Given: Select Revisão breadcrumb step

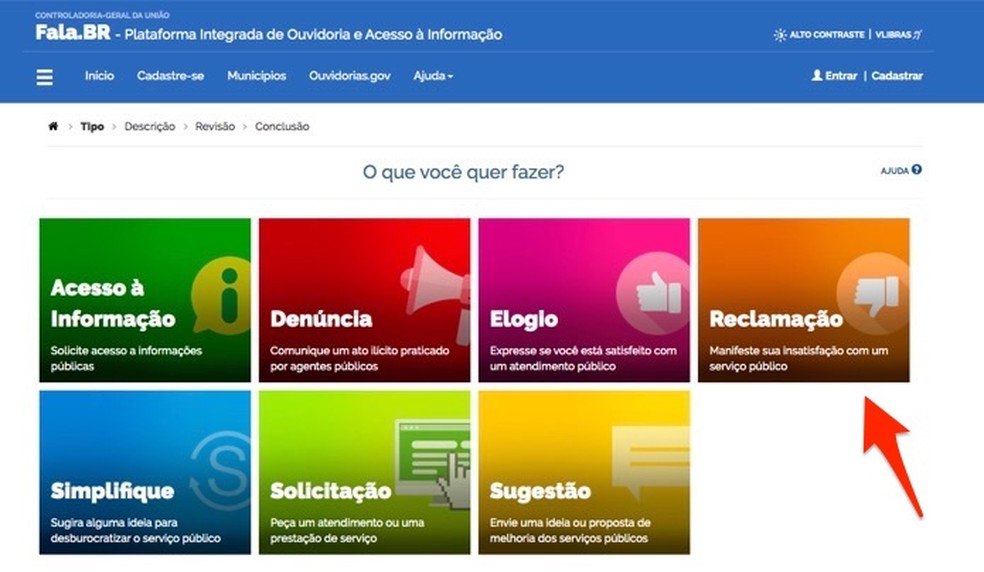Looking at the screenshot, I should click(215, 127).
